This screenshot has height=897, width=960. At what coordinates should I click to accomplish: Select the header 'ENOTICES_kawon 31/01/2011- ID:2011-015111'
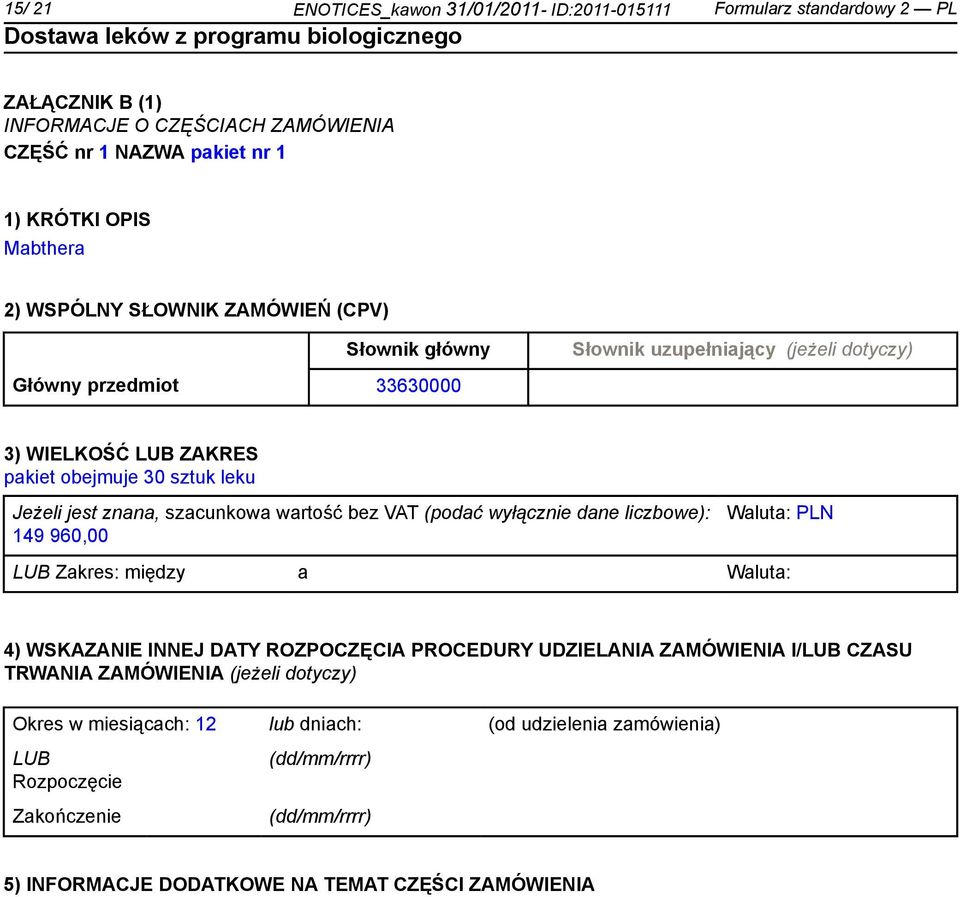point(482,9)
